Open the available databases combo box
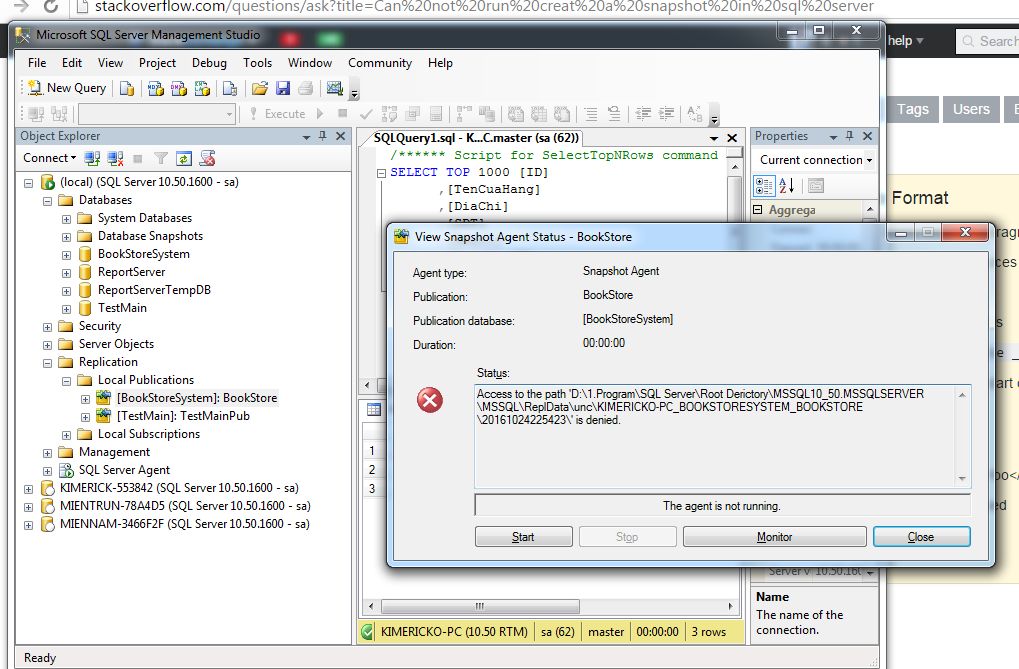 pos(157,114)
